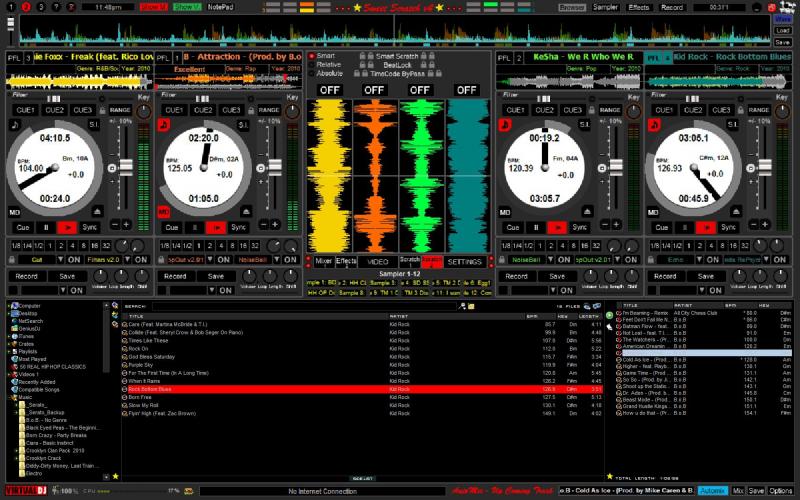Open the VIDEO tab in the center panel

[378, 261]
